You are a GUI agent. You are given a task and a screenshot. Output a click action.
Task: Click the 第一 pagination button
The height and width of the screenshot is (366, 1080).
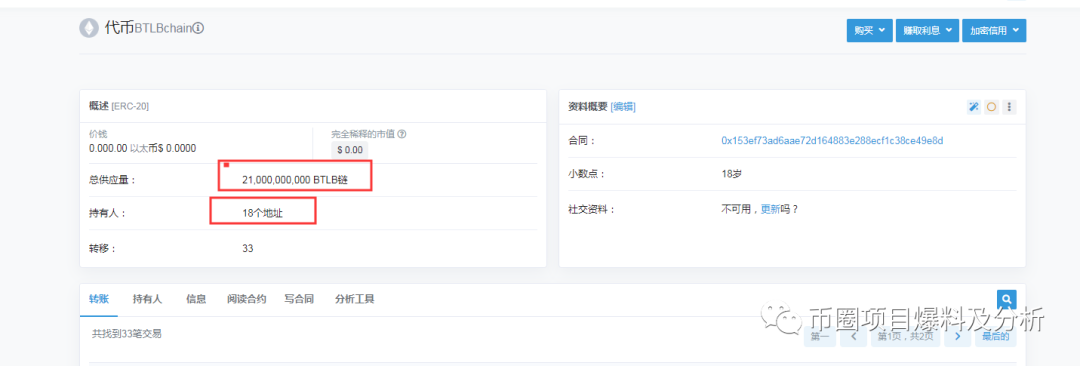(x=820, y=336)
